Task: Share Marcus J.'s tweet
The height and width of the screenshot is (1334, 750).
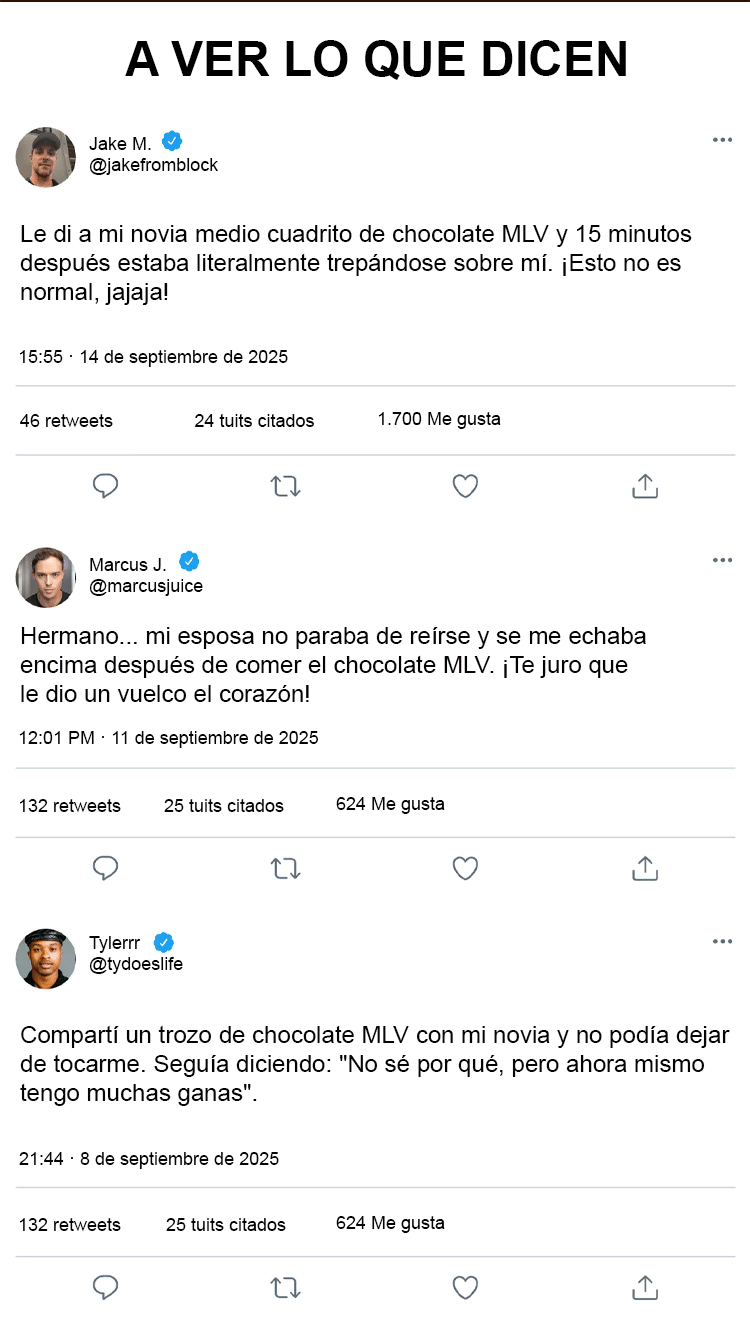Action: (x=645, y=868)
